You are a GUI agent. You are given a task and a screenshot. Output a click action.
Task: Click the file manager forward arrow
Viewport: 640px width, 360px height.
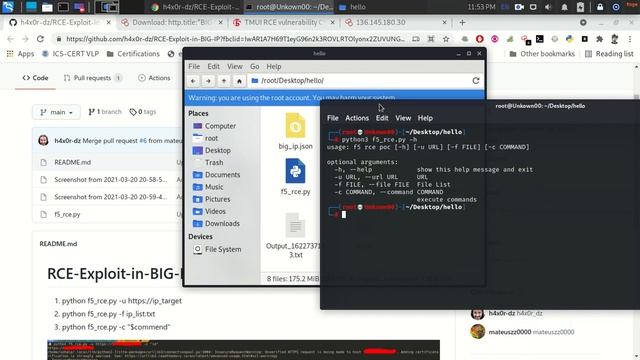click(208, 81)
